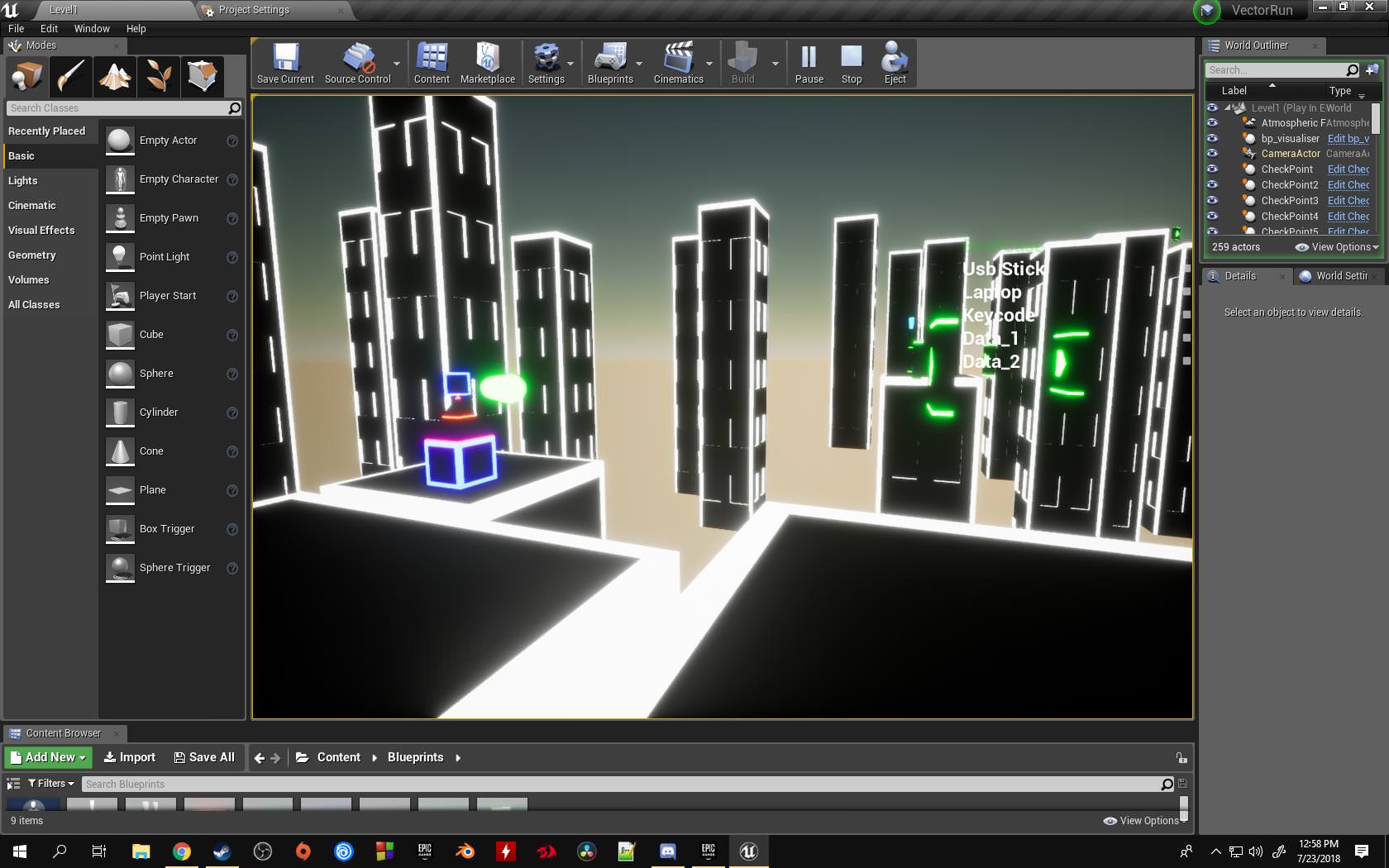Open World Outliner View Options
The height and width of the screenshot is (868, 1389).
tap(1337, 247)
